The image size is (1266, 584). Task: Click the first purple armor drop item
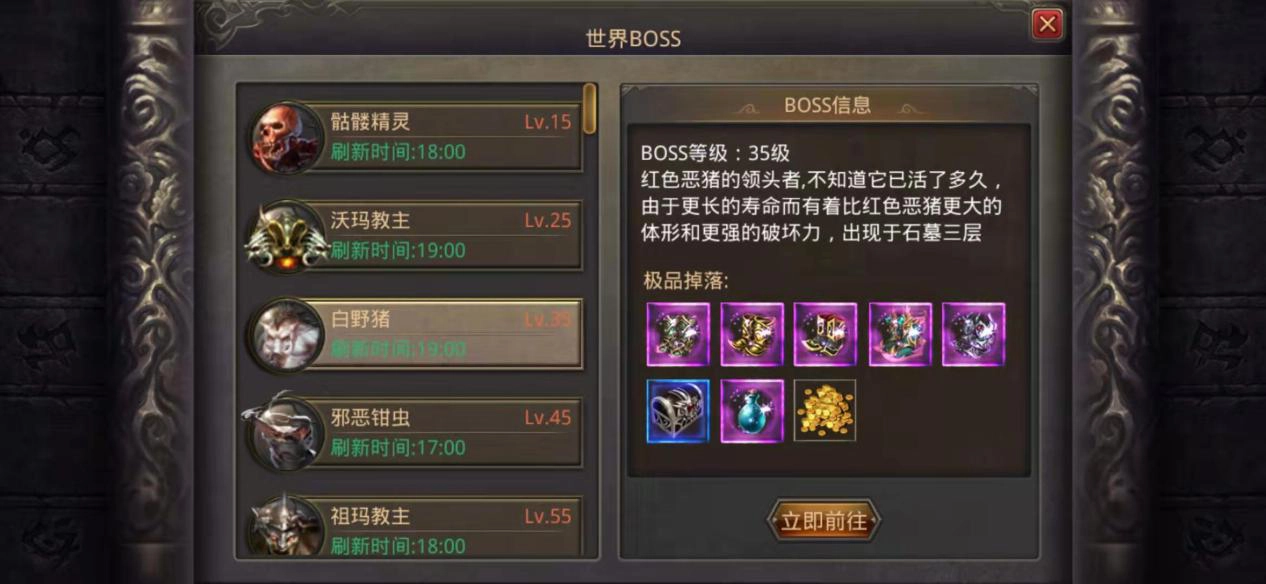tap(678, 335)
